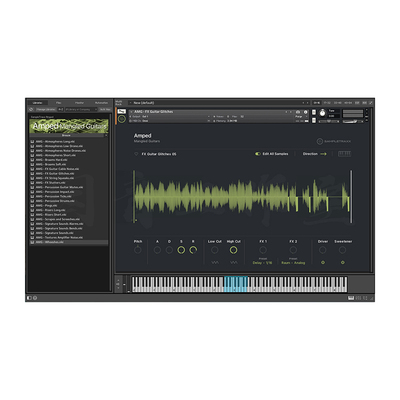Adjust the instrument pan slider
This screenshot has height=400, width=400.
[x=328, y=122]
